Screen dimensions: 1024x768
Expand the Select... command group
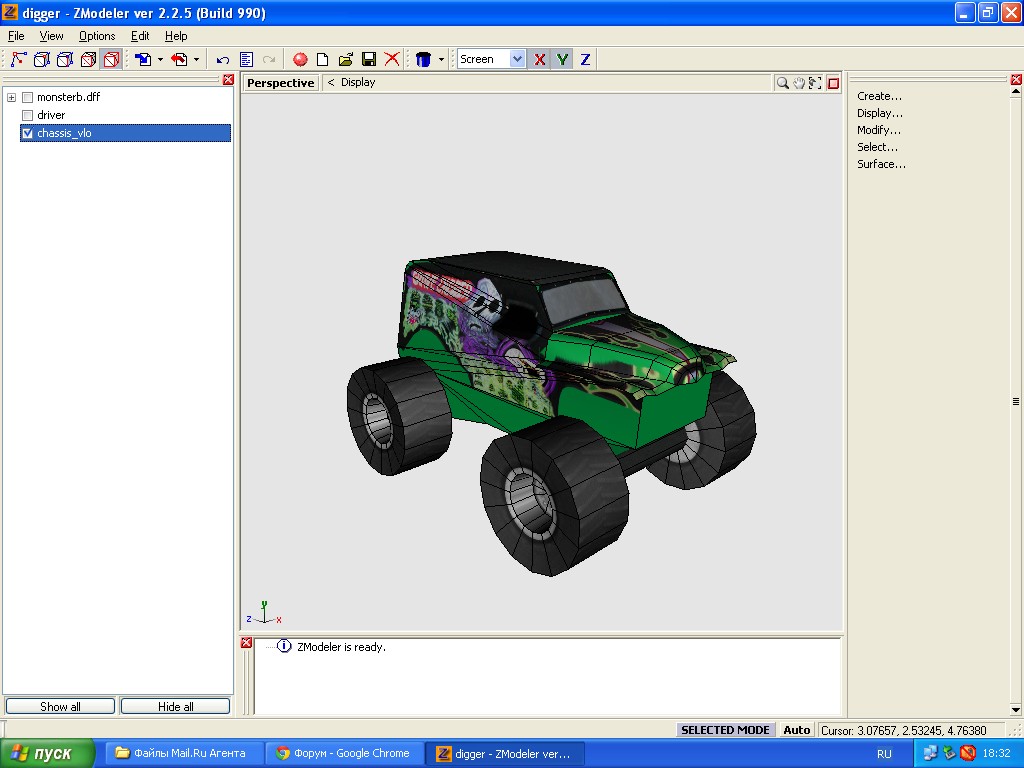[x=877, y=147]
